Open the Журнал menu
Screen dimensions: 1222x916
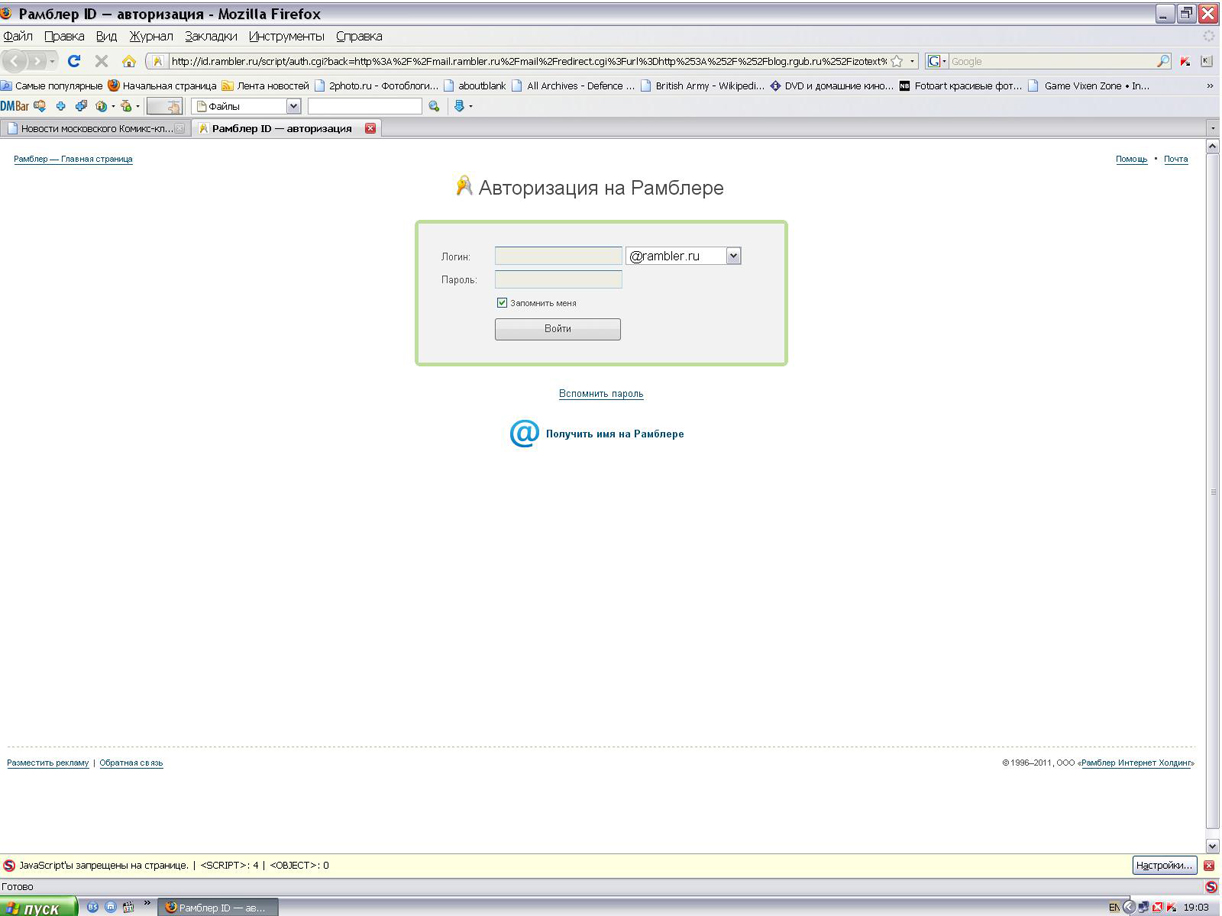151,36
